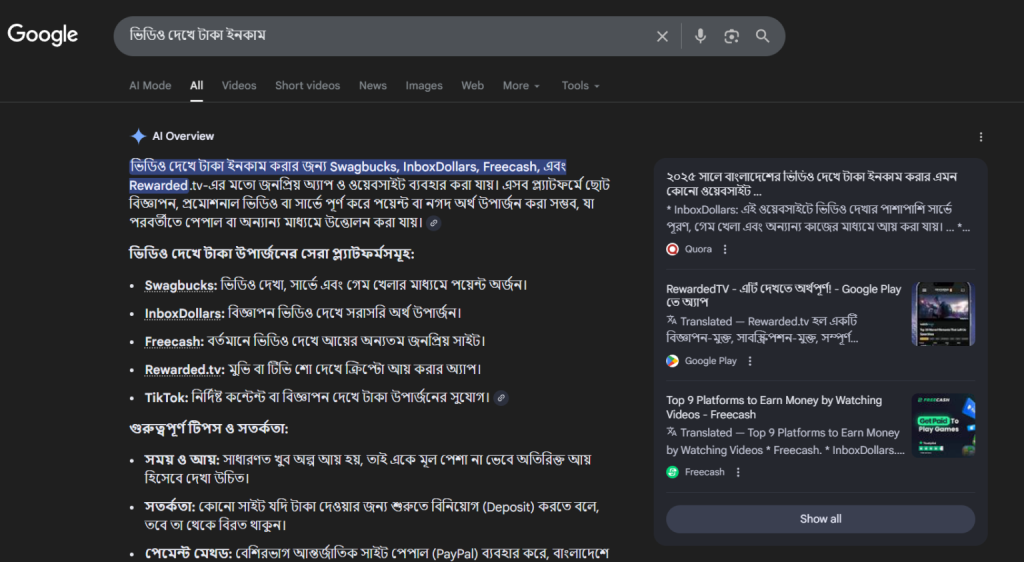This screenshot has height=562, width=1024.
Task: Click Rewarded.tv term in the bullet list
Action: tap(185, 369)
